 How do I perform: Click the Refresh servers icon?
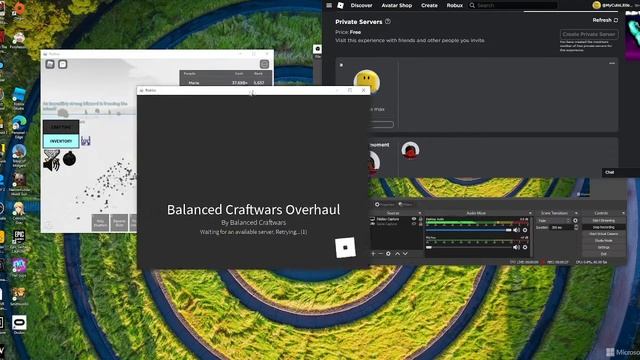616,20
